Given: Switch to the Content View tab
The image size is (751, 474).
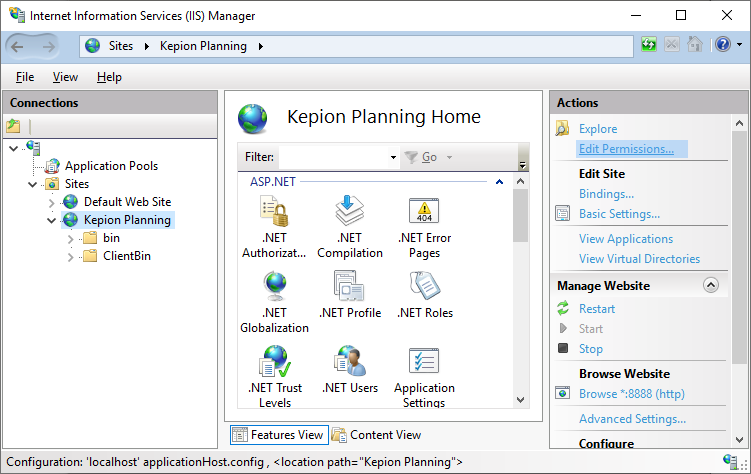Looking at the screenshot, I should point(376,435).
